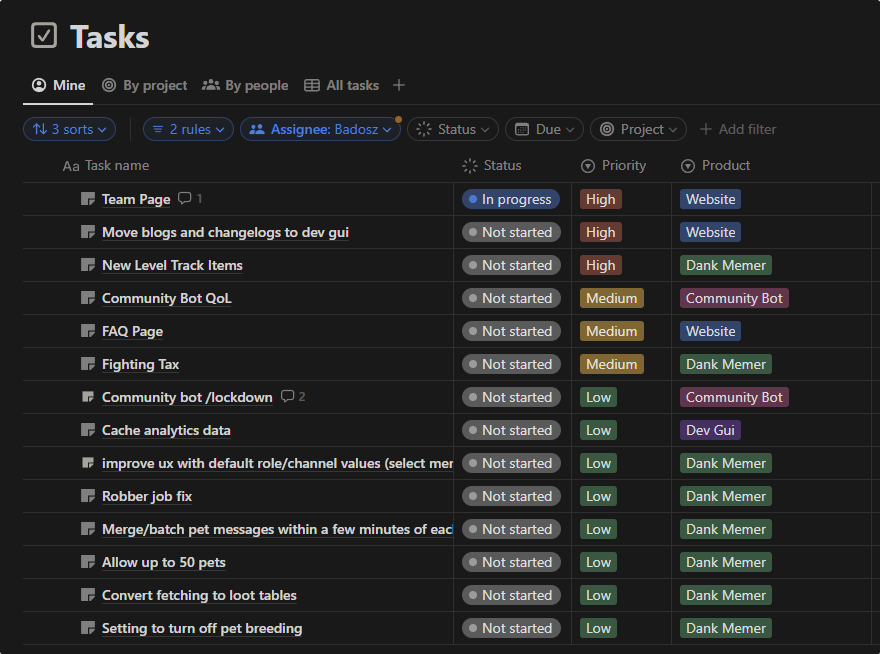The height and width of the screenshot is (654, 880).
Task: Click the page icon beside Fighting Tax
Action: point(88,364)
